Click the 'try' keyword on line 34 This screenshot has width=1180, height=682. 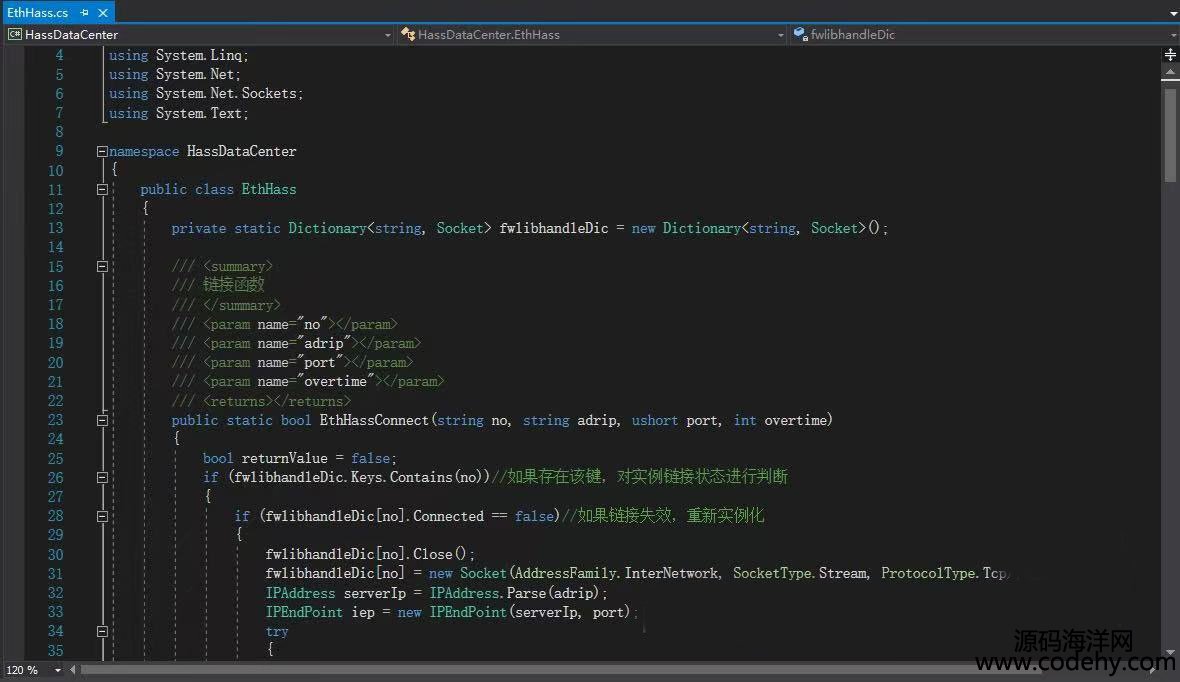(x=277, y=632)
